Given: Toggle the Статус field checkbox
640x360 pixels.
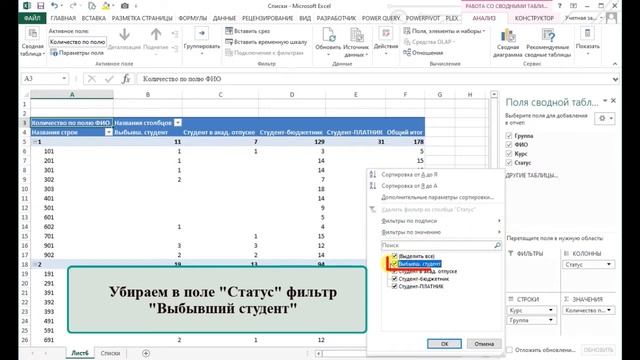Looking at the screenshot, I should point(509,162).
